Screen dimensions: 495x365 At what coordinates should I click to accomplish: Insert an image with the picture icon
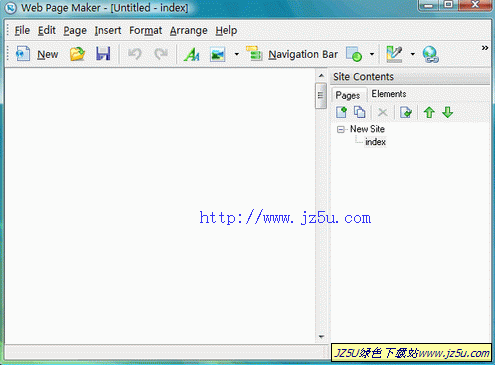pos(218,54)
